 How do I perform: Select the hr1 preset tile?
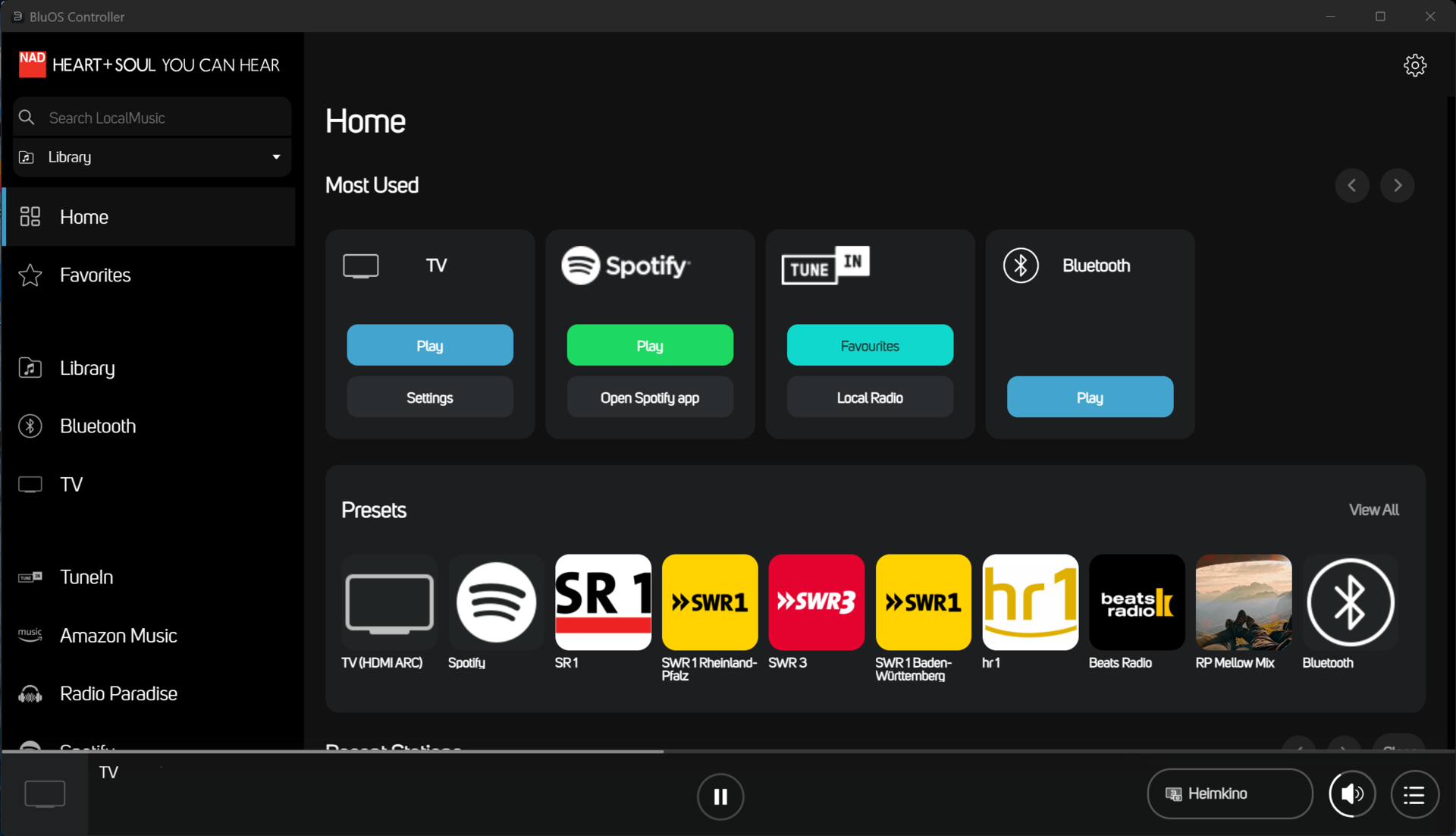click(1030, 602)
